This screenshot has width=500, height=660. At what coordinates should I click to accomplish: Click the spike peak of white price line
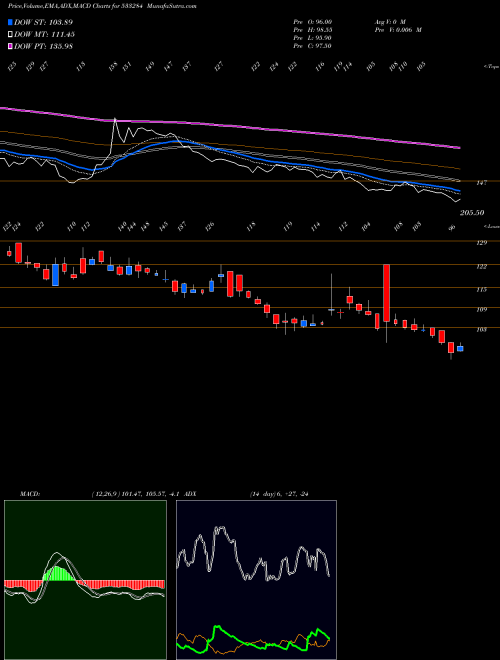pyautogui.click(x=114, y=119)
